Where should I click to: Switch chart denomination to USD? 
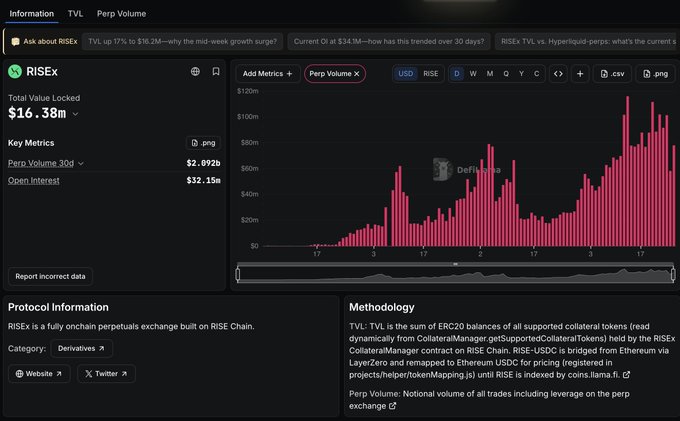point(405,74)
